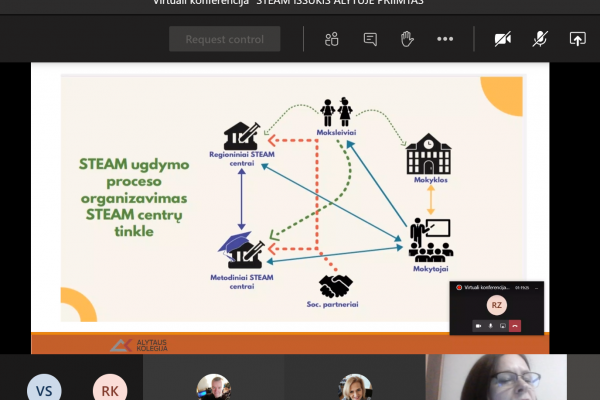This screenshot has width=600, height=400.
Task: Unmute the microphone in top toolbar
Action: pos(540,39)
